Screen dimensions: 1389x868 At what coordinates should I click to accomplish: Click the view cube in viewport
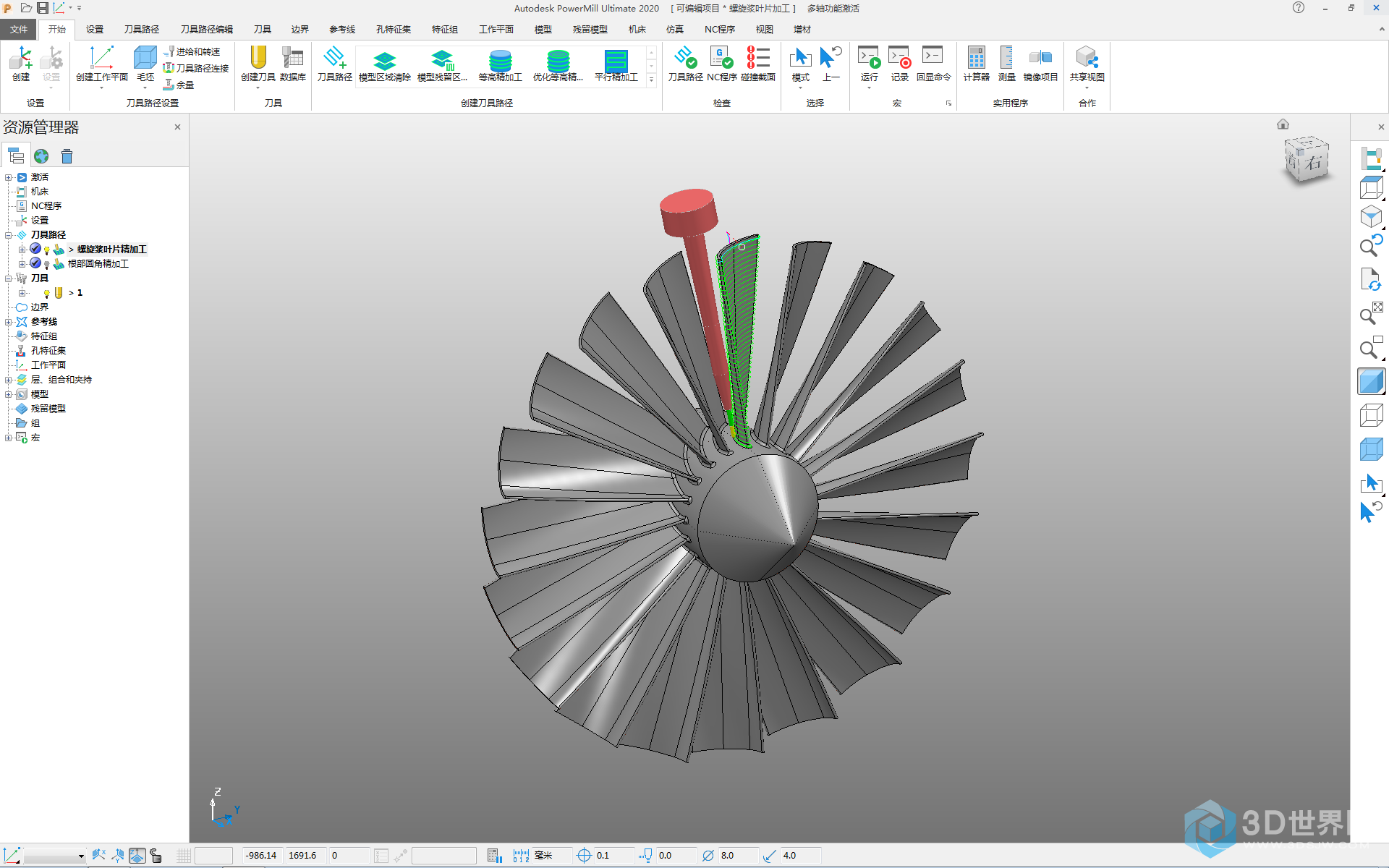(x=1307, y=160)
